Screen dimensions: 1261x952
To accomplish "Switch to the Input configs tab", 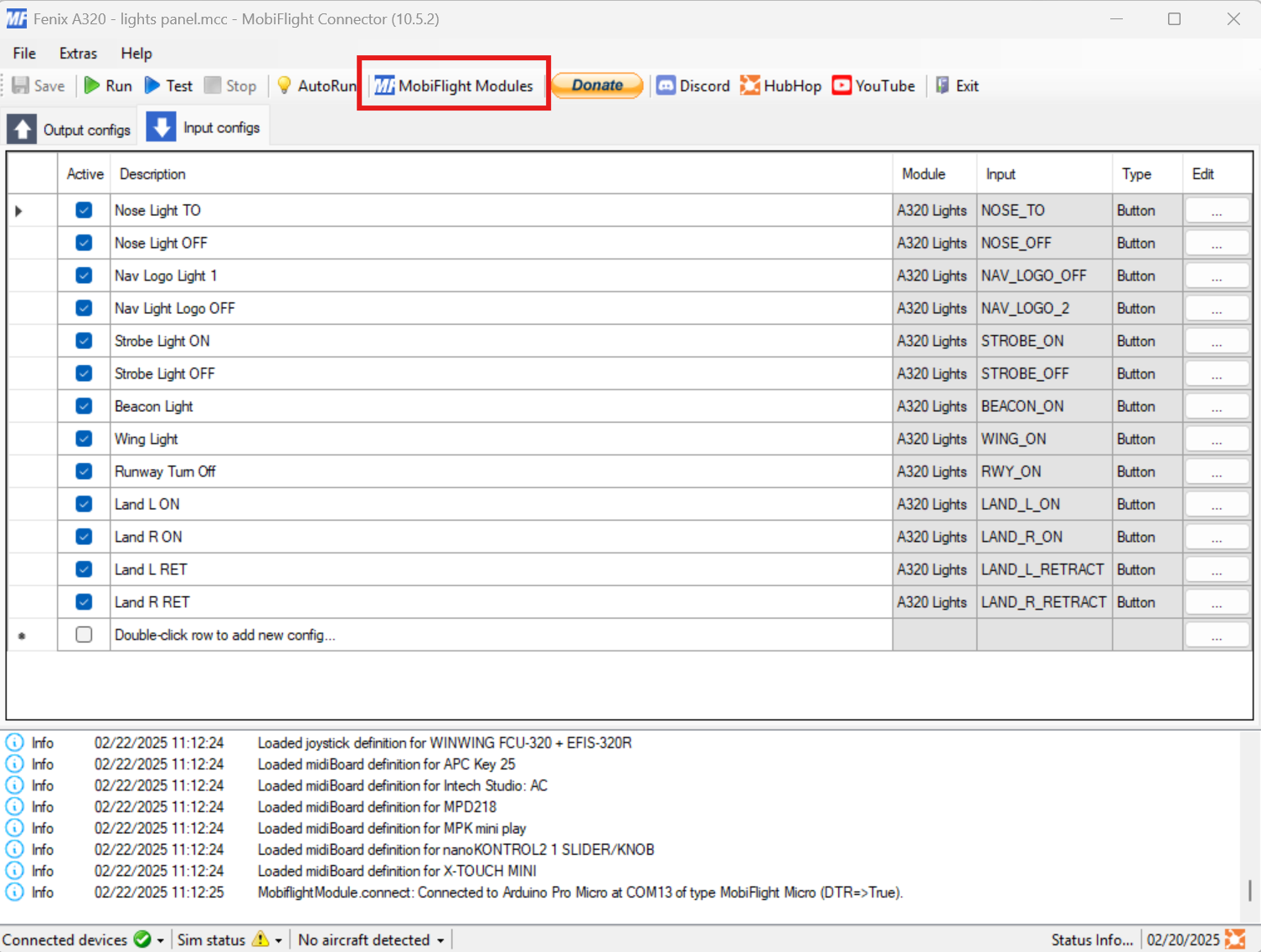I will pyautogui.click(x=204, y=127).
